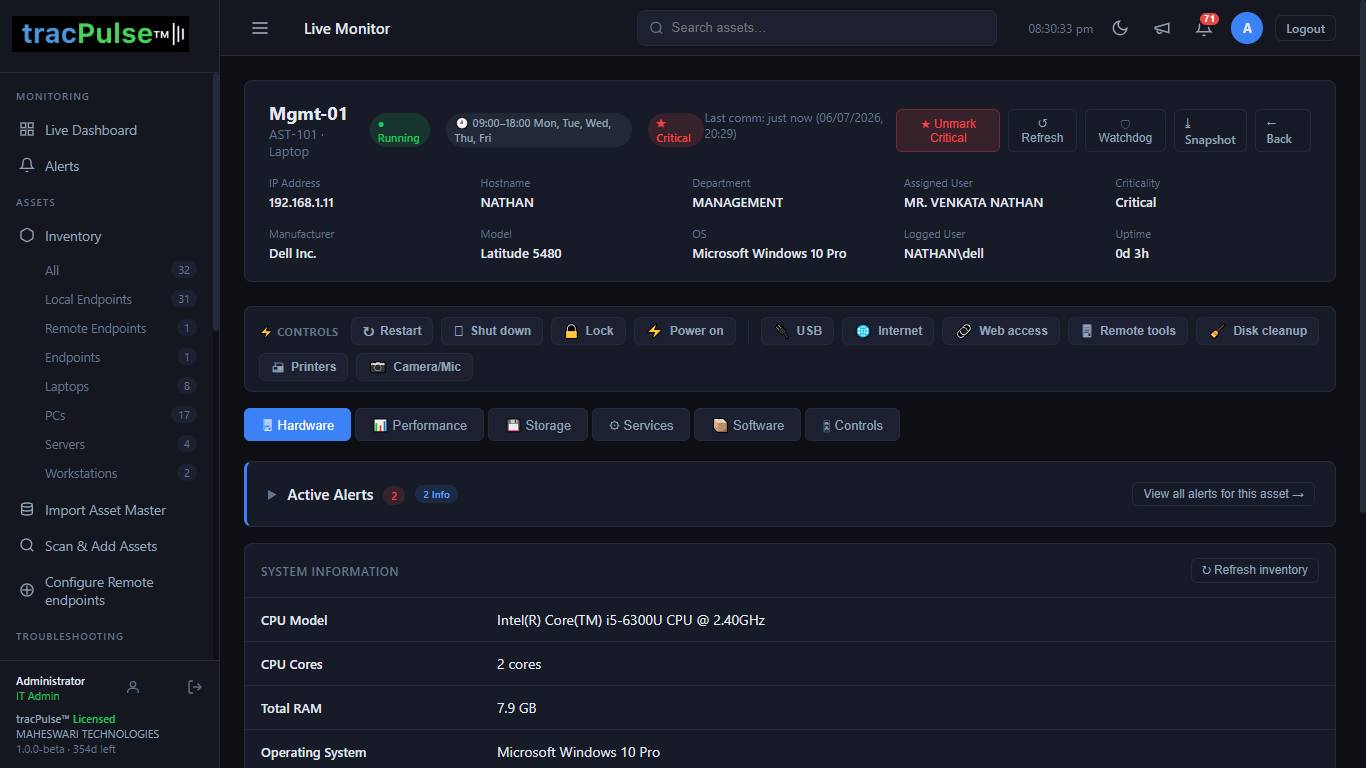Viewport: 1366px width, 768px height.
Task: Click the sidebar scrollbar
Action: tap(215, 200)
